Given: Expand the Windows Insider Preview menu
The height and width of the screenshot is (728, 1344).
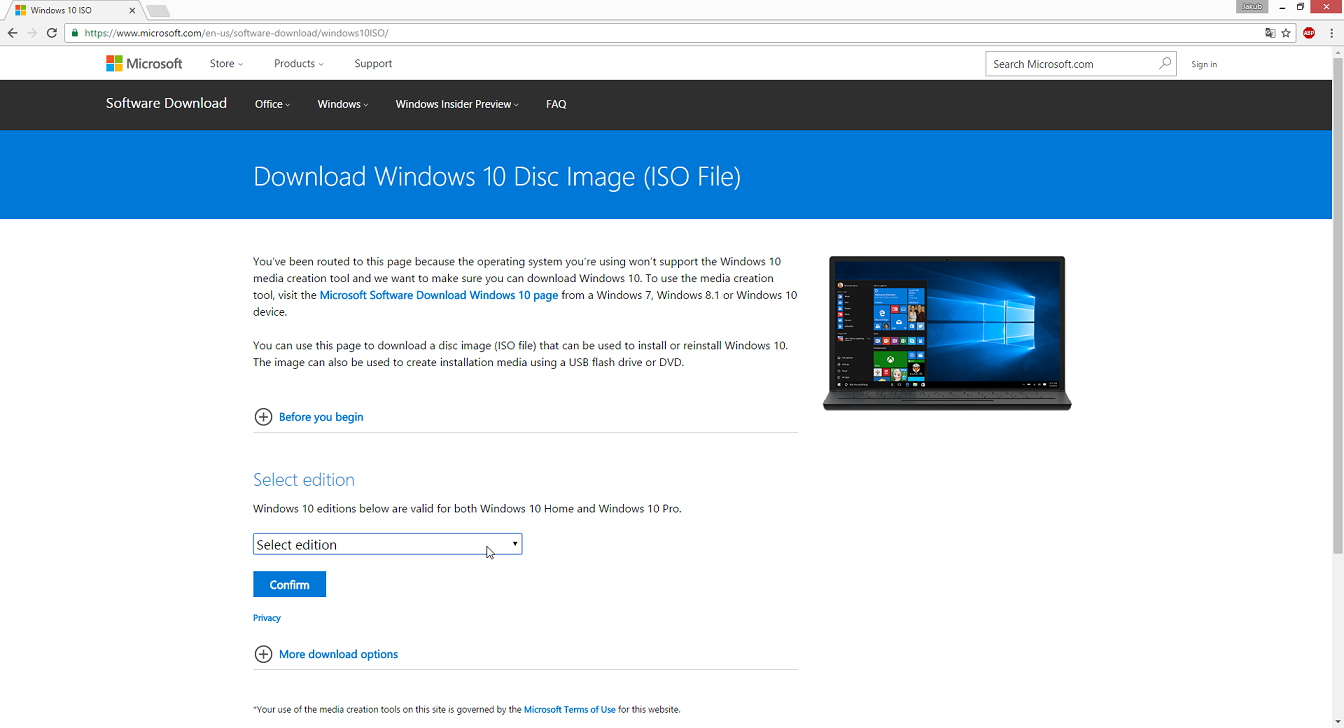Looking at the screenshot, I should (x=457, y=104).
